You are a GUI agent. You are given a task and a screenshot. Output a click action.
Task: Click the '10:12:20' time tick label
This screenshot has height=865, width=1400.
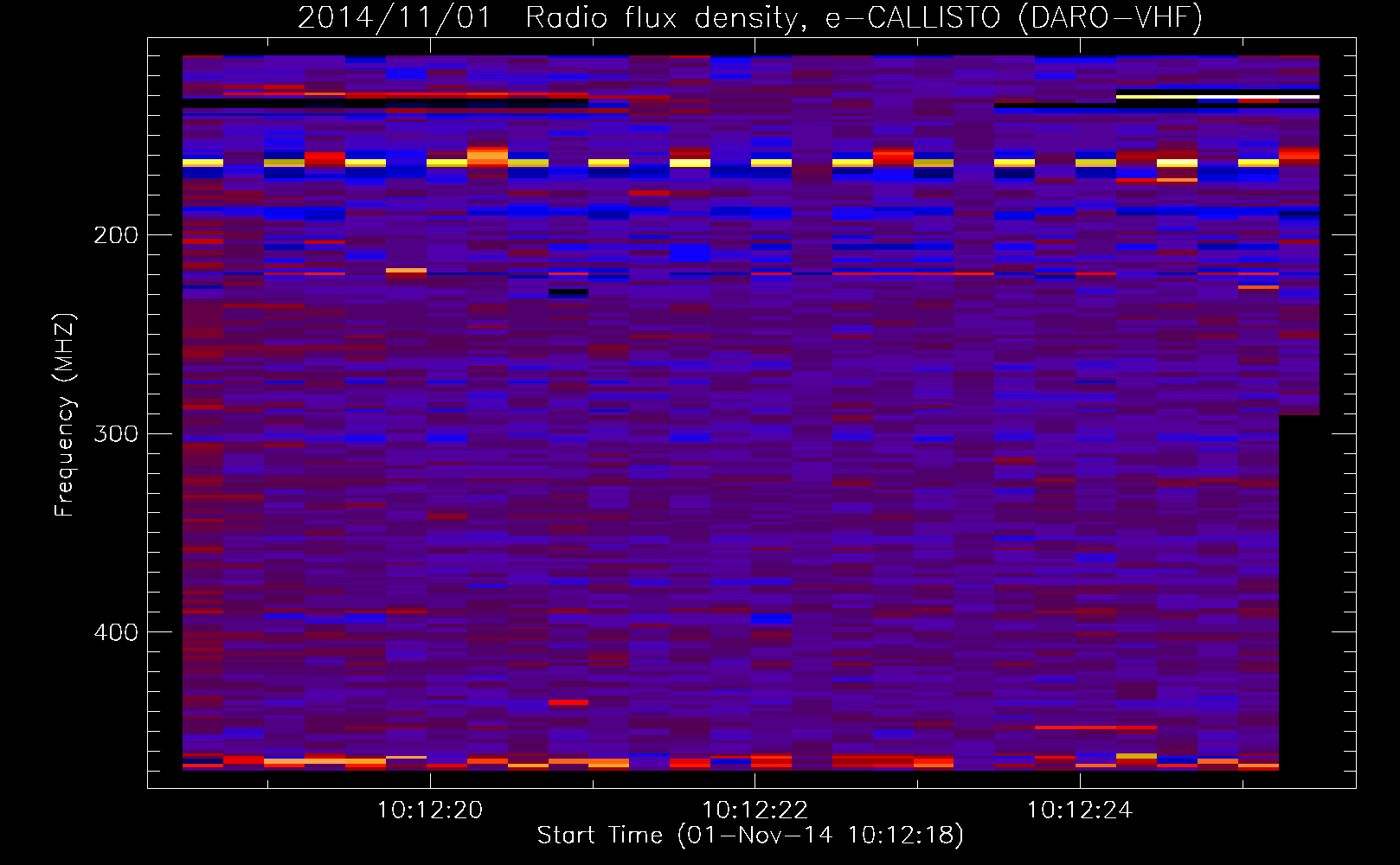tap(430, 811)
